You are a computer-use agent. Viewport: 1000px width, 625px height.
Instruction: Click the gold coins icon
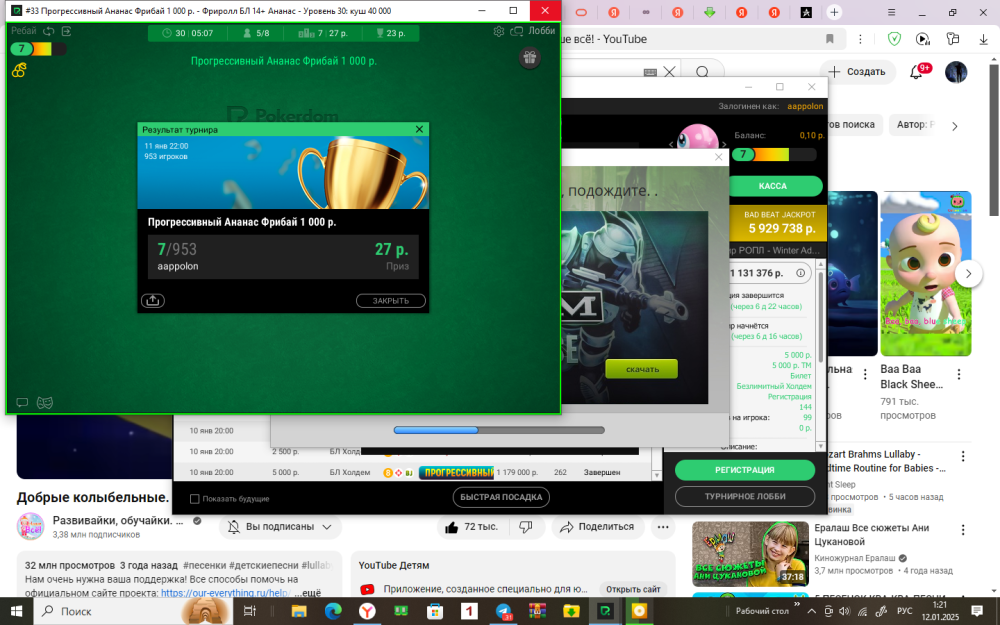click(x=19, y=71)
